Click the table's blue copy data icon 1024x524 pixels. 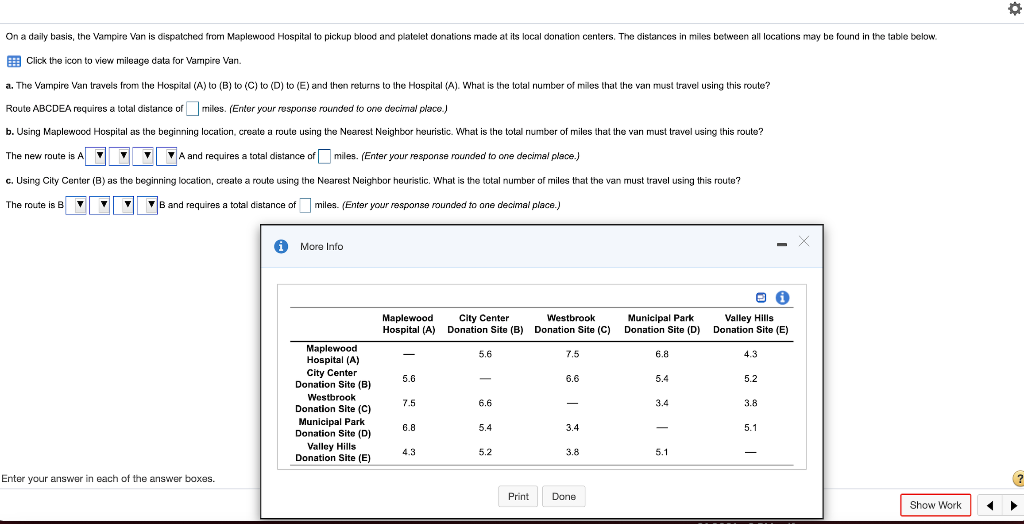pyautogui.click(x=761, y=298)
